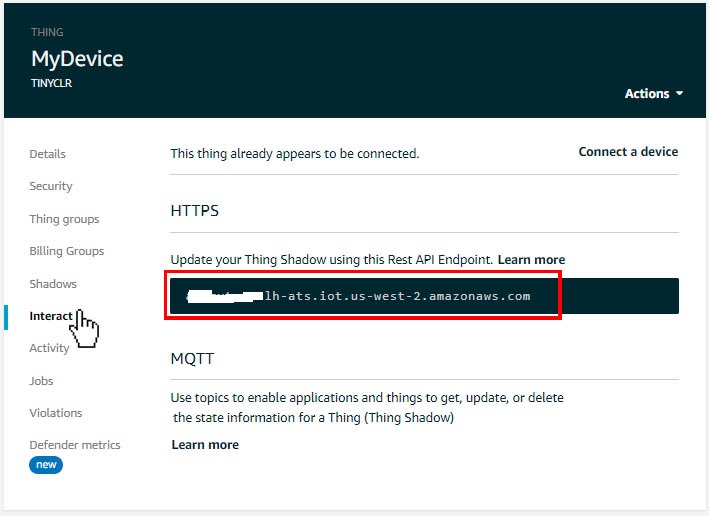Click the Connect a device link

point(628,151)
